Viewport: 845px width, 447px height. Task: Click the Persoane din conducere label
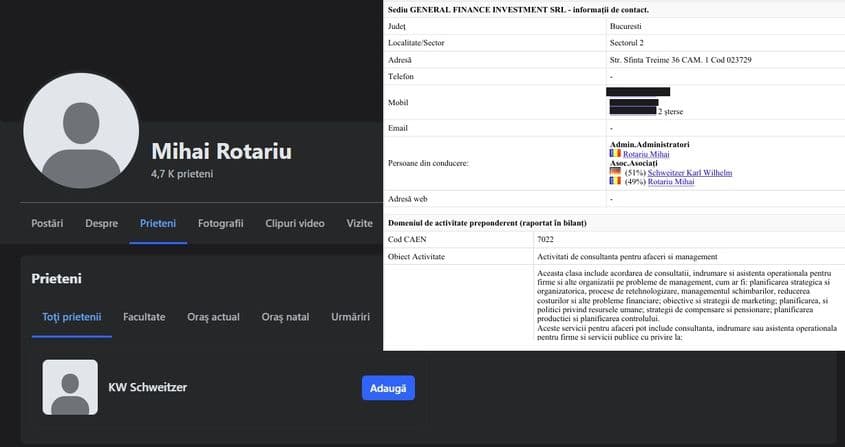428,163
